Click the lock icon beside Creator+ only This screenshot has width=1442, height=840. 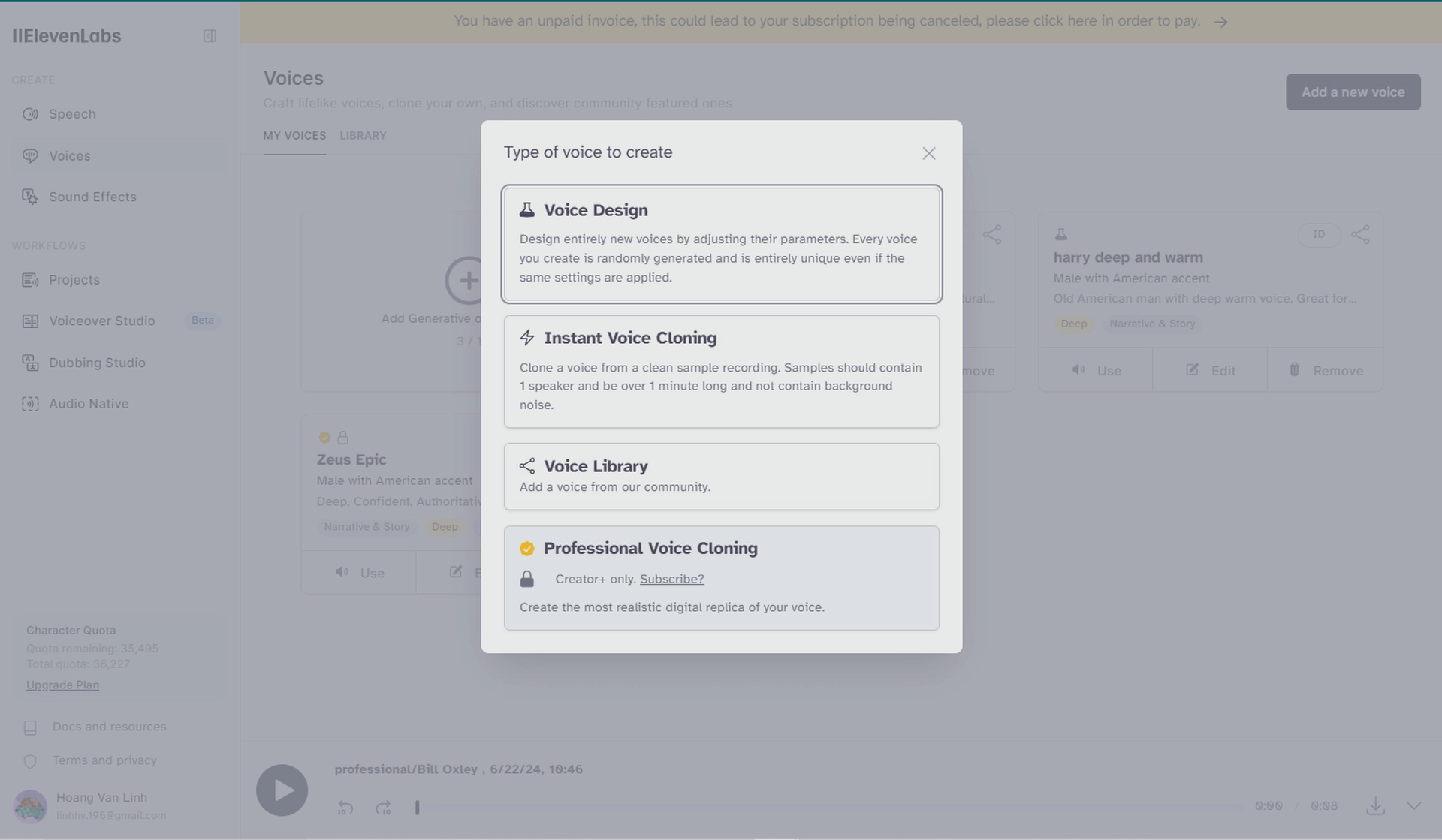[527, 579]
